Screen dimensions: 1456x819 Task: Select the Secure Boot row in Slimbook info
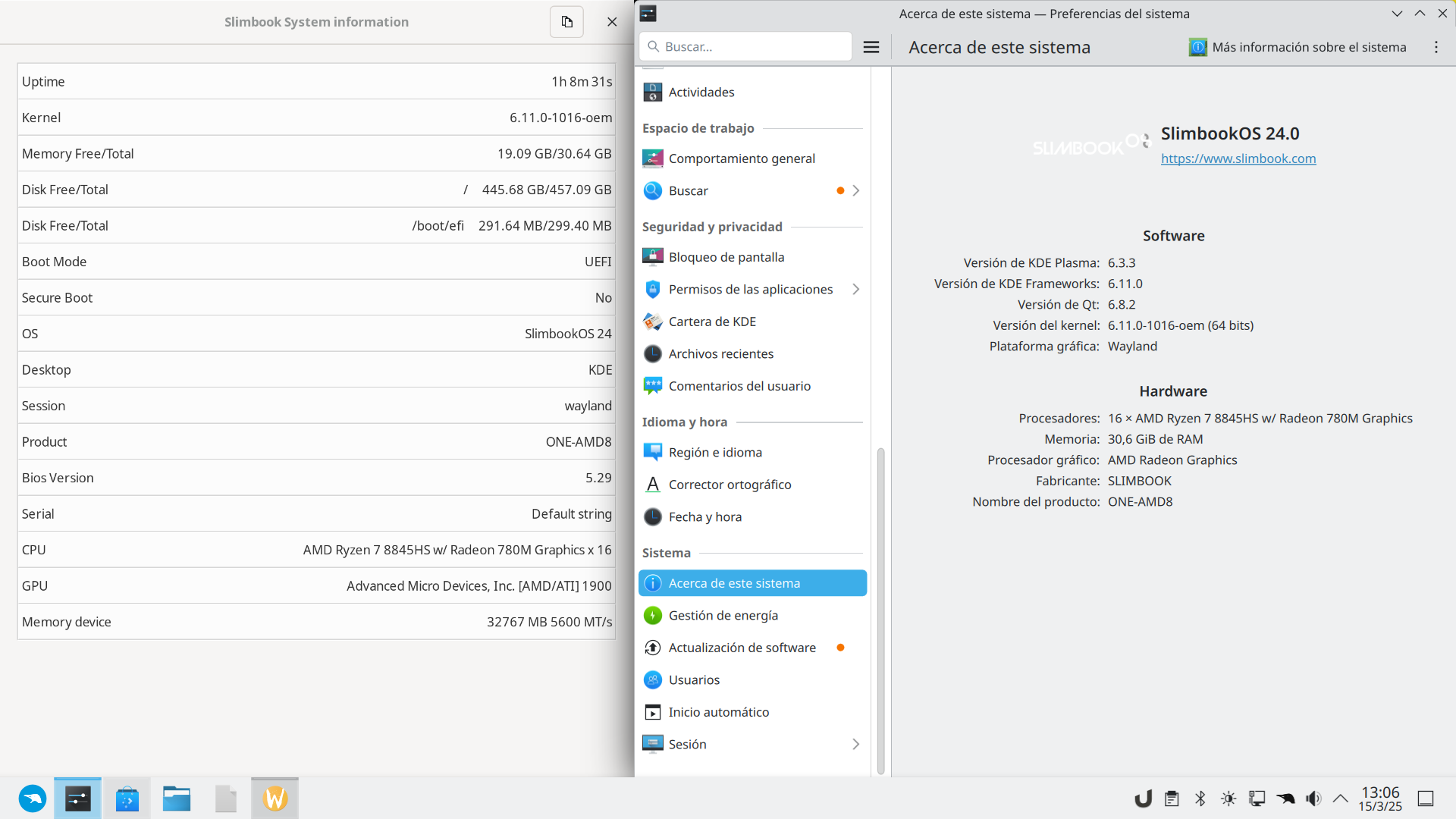(316, 298)
